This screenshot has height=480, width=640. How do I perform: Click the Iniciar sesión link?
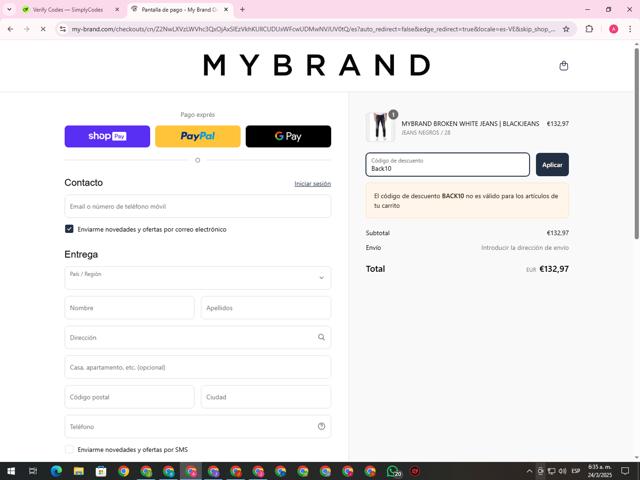(313, 184)
